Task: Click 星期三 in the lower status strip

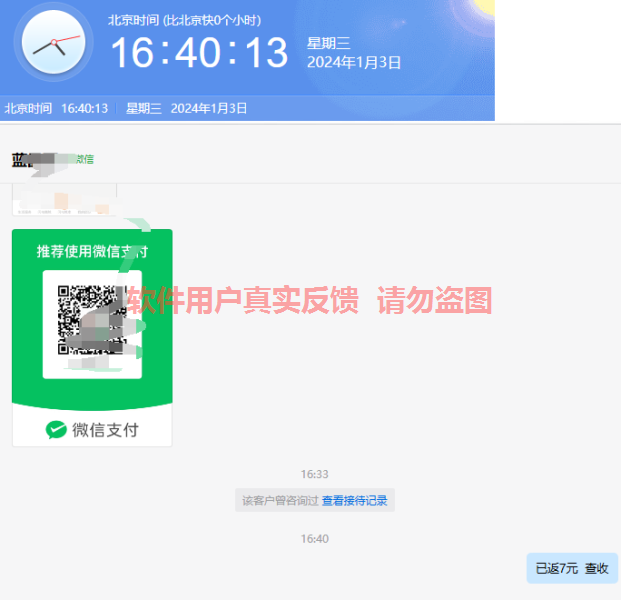Action: (x=143, y=108)
